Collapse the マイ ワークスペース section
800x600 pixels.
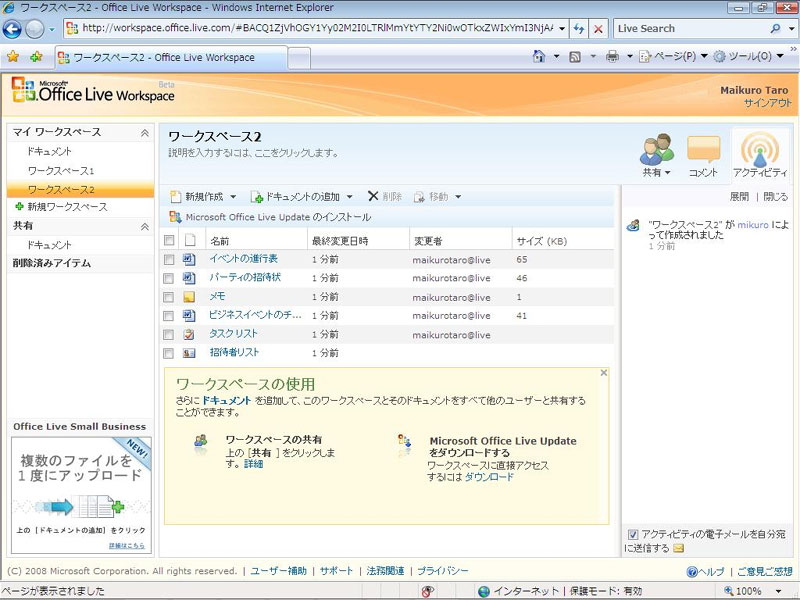[145, 133]
